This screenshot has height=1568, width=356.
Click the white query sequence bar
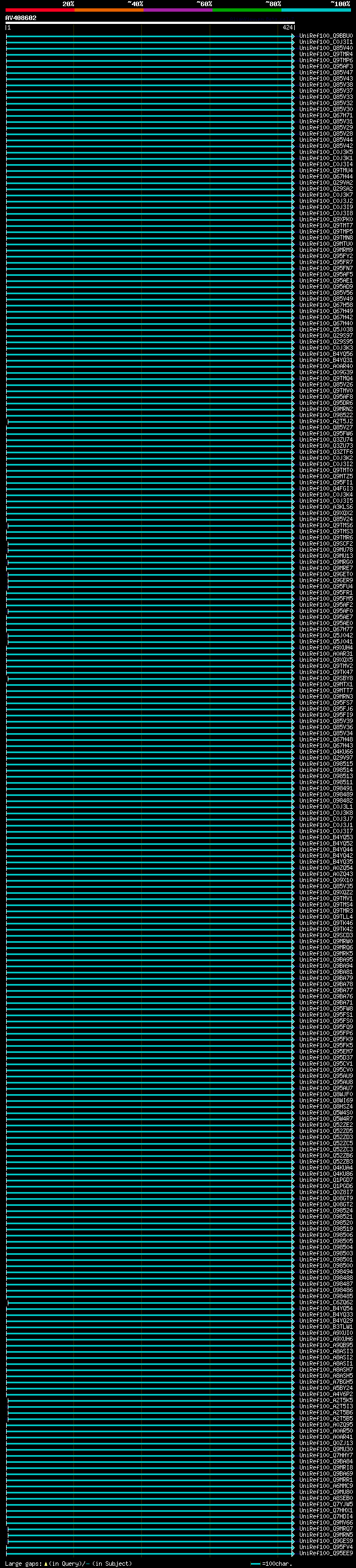coord(150,22)
